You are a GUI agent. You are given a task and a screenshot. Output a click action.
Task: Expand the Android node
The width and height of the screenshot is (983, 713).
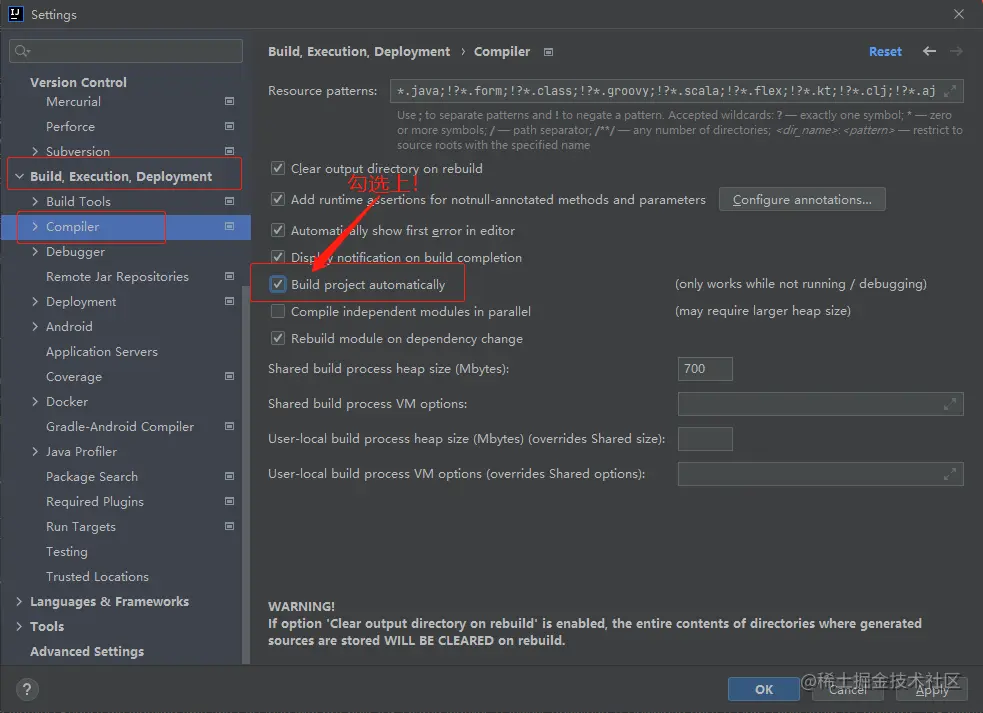coord(35,327)
